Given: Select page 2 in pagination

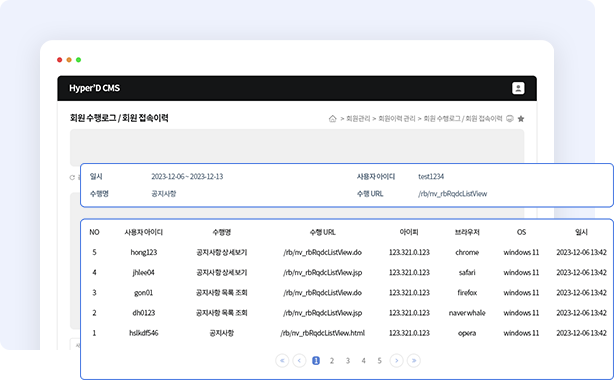Looking at the screenshot, I should pyautogui.click(x=332, y=361).
